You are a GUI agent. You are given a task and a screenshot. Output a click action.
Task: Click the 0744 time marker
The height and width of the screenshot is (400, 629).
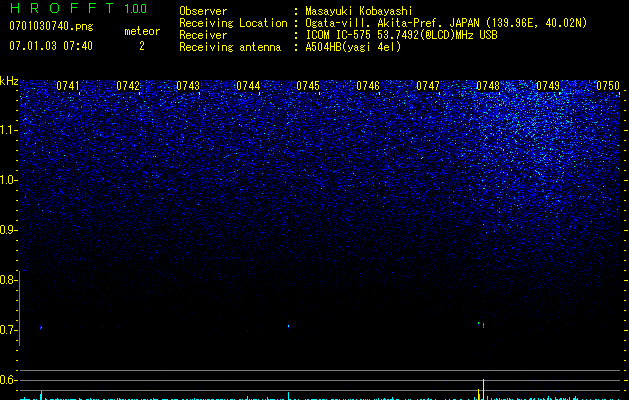point(248,86)
